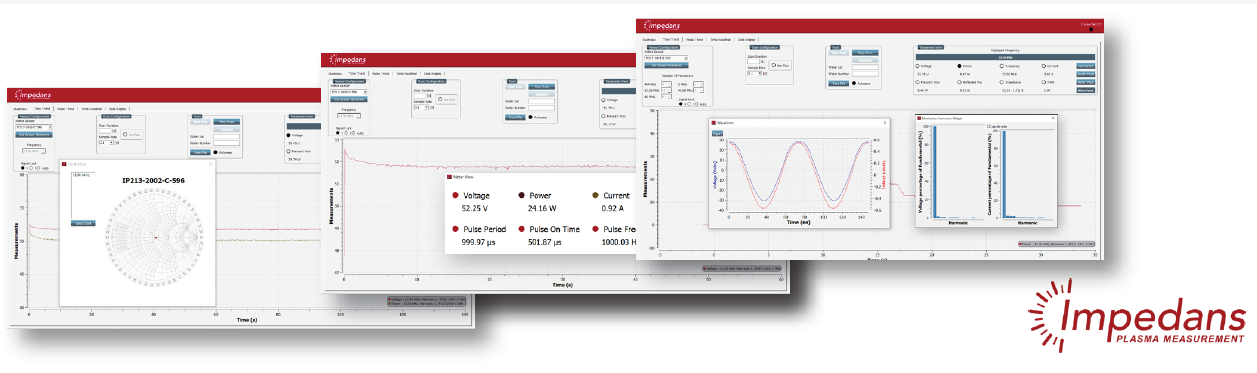
Task: Click the red Voltage indicator in Meter View
Action: tap(454, 196)
